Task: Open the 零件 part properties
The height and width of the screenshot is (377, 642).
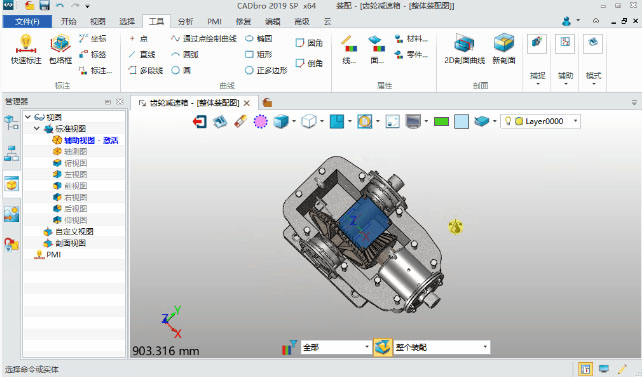Action: click(411, 54)
